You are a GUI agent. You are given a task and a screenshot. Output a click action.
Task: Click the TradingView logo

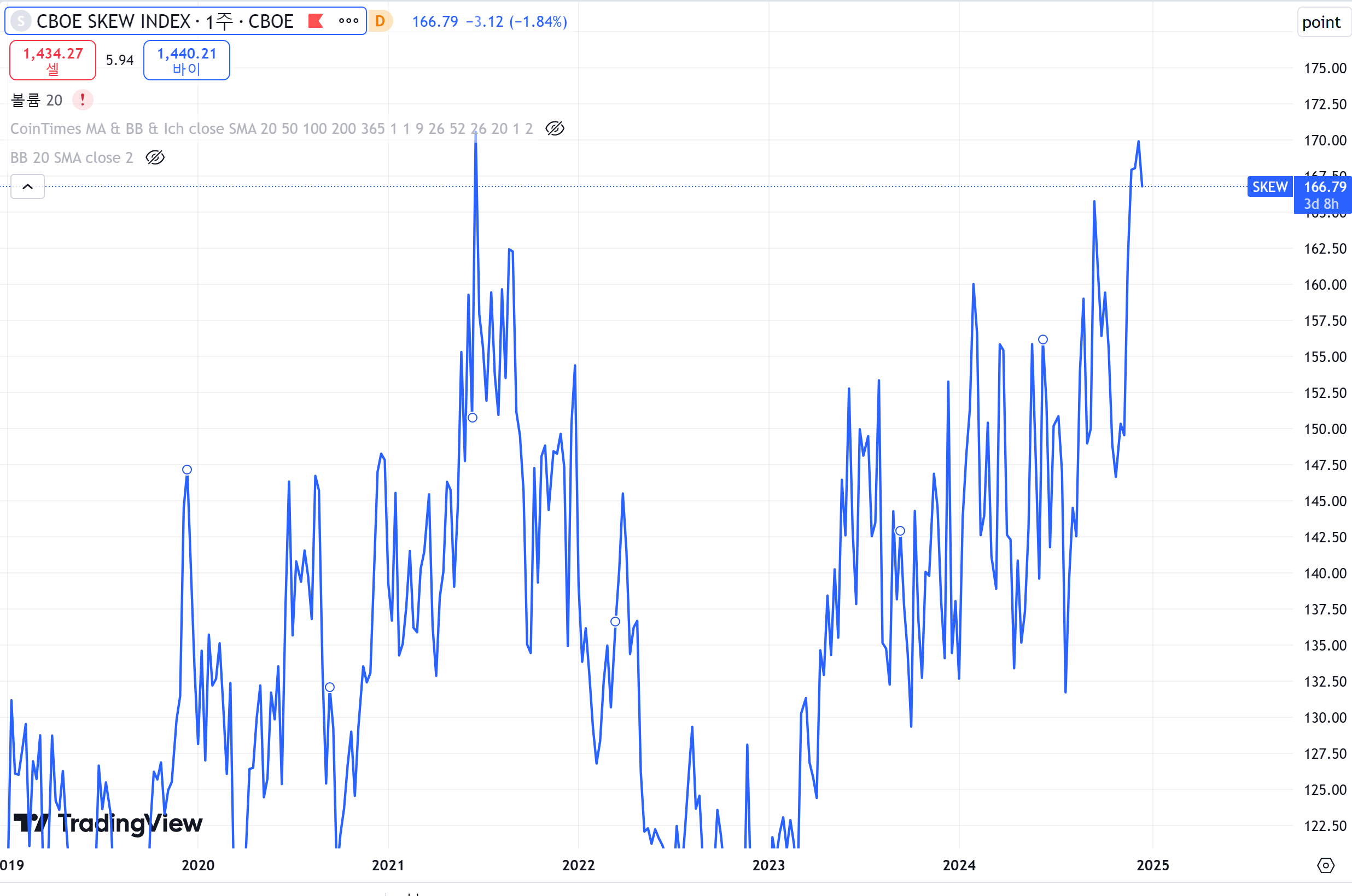tap(108, 823)
